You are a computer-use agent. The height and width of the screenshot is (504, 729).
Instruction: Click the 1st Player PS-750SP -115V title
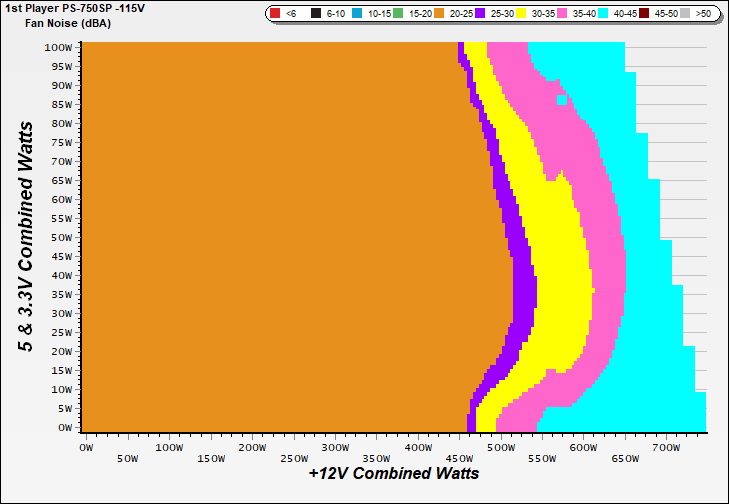tap(75, 9)
